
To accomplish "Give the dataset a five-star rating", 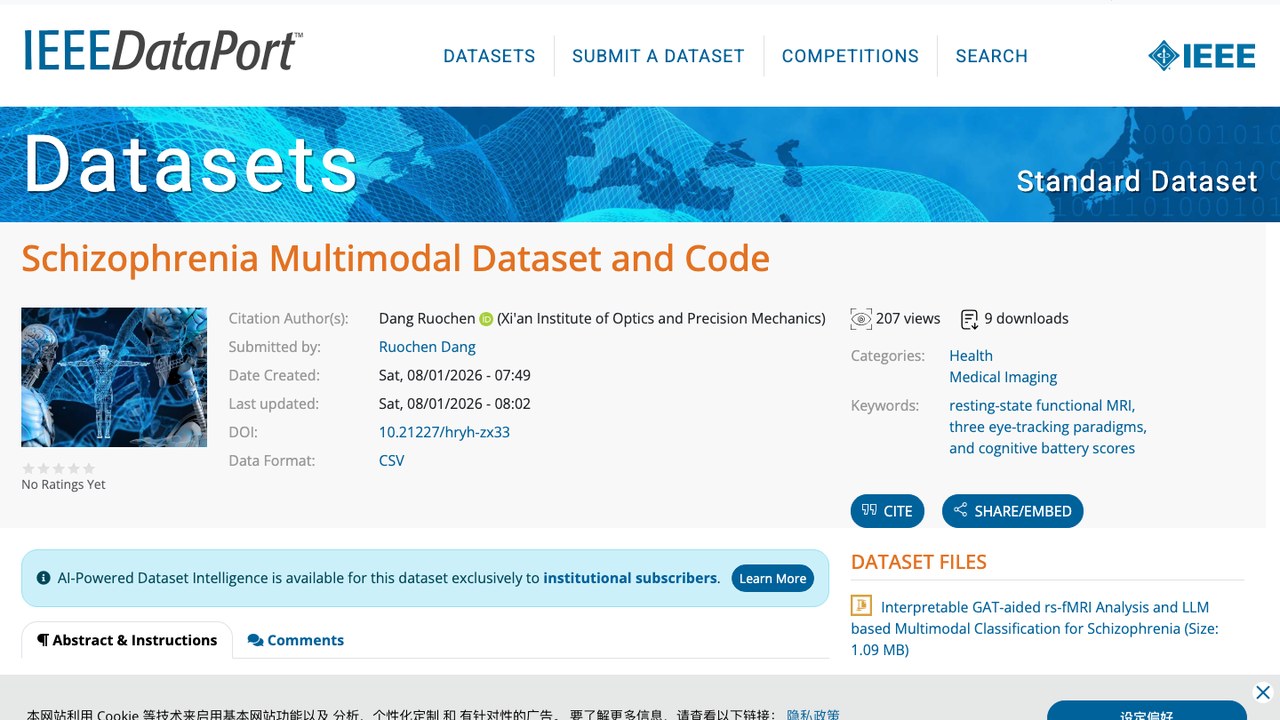I will 89,468.
